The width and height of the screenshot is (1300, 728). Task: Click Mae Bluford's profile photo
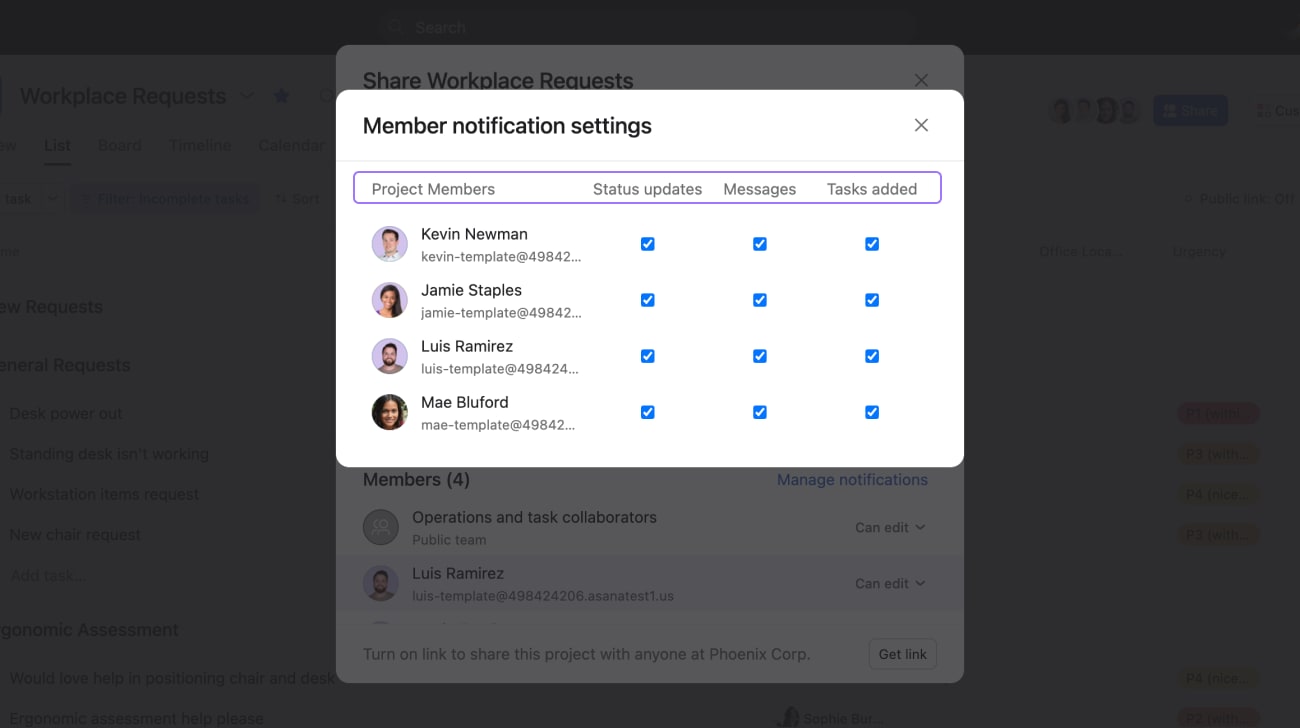point(390,412)
